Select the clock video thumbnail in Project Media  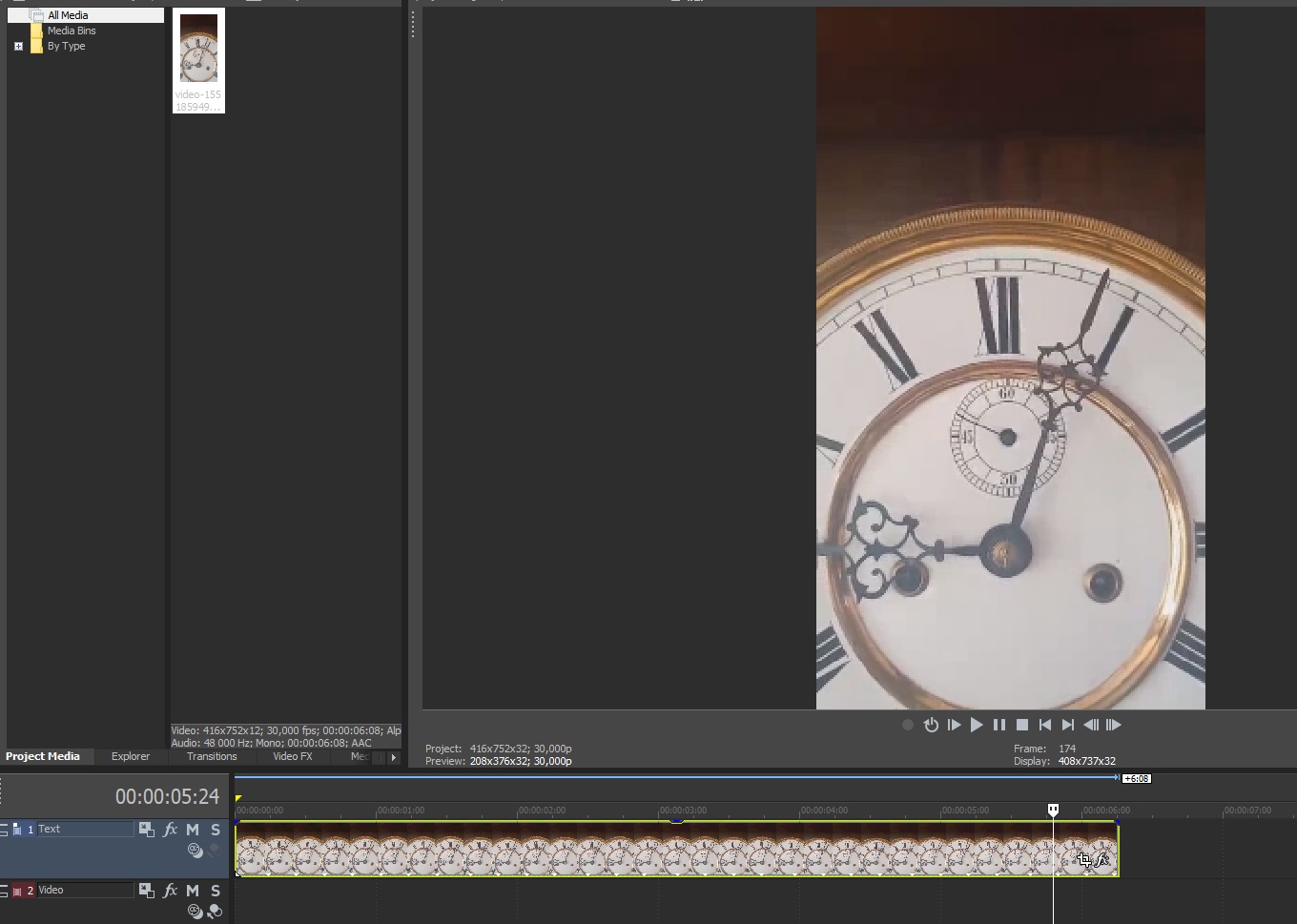198,50
